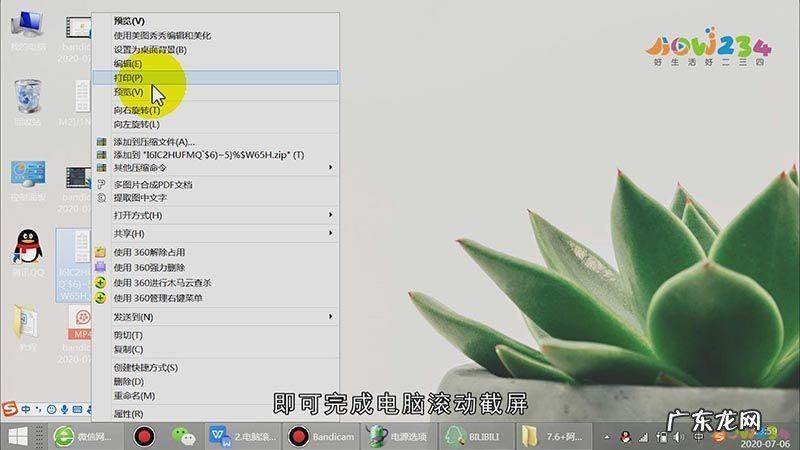Expand the 其他压缩命令 submenu arrow

[x=331, y=167]
